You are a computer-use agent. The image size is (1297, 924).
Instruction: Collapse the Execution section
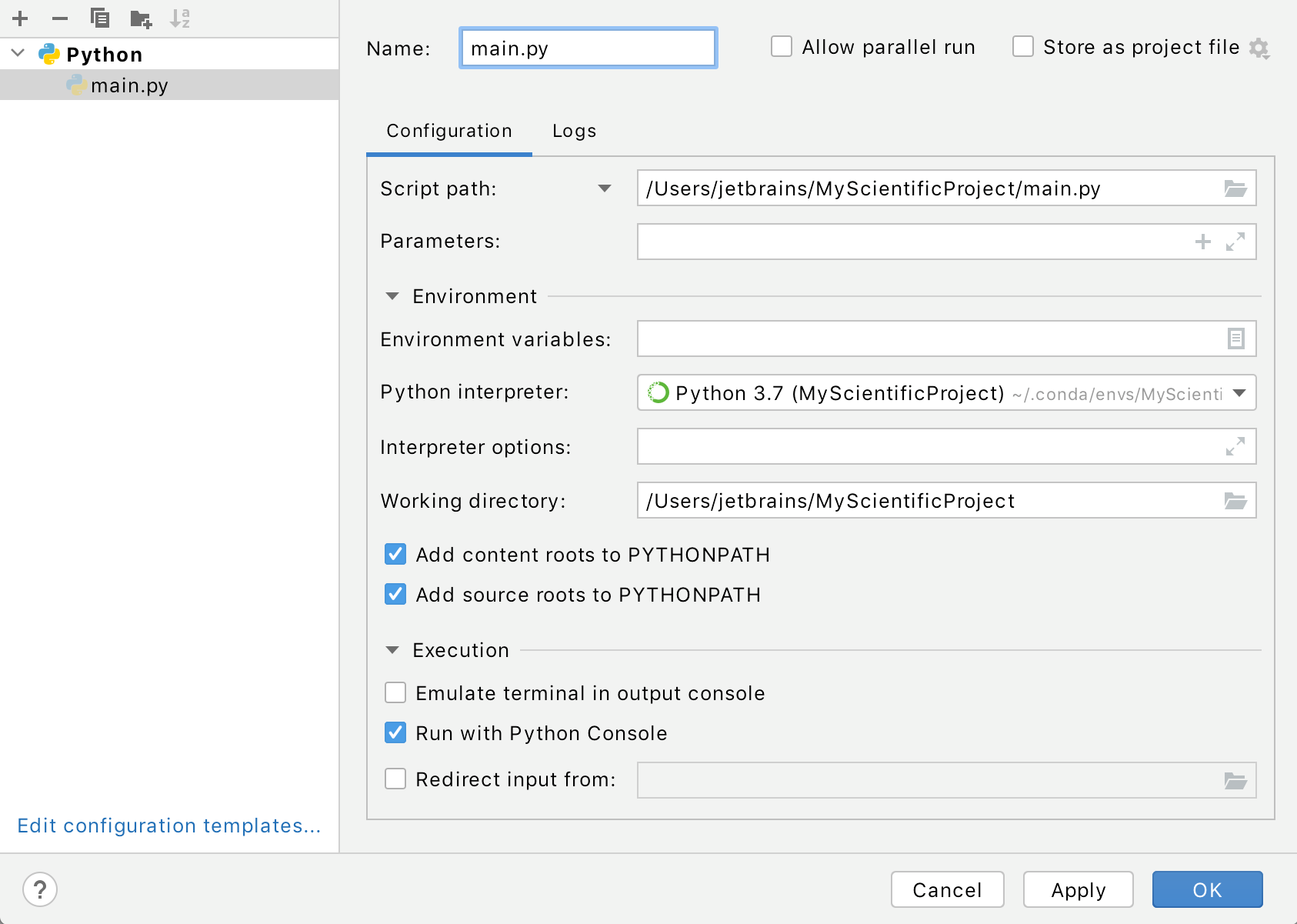393,650
